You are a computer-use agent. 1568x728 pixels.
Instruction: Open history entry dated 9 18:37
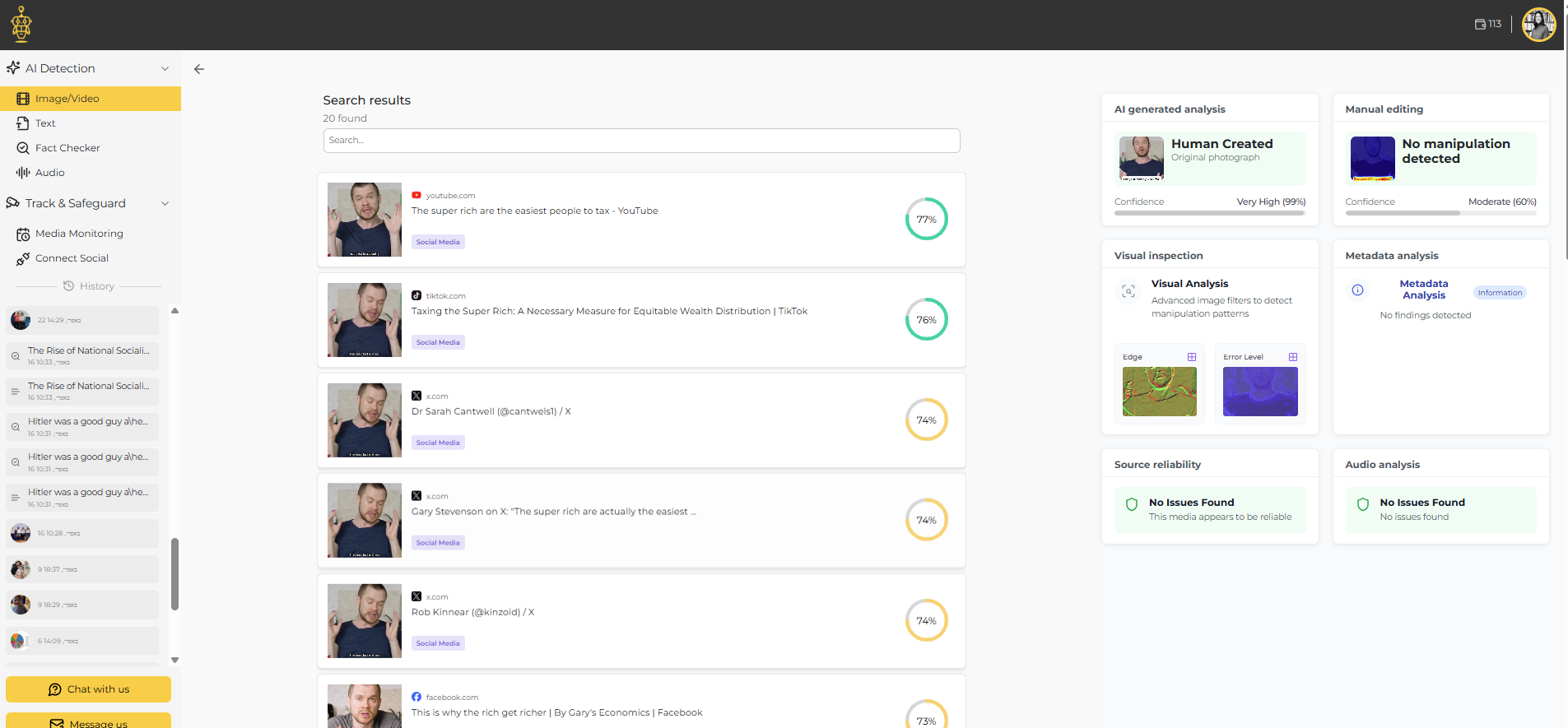(x=82, y=569)
